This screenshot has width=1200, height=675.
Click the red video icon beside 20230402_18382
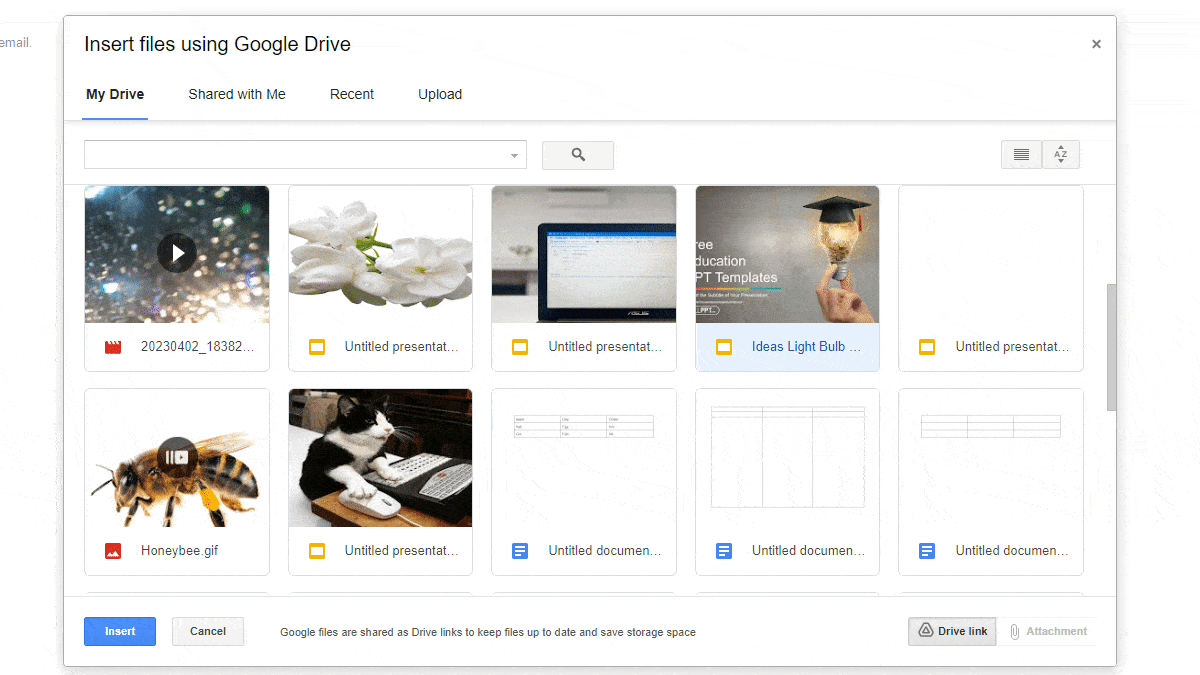(x=113, y=346)
